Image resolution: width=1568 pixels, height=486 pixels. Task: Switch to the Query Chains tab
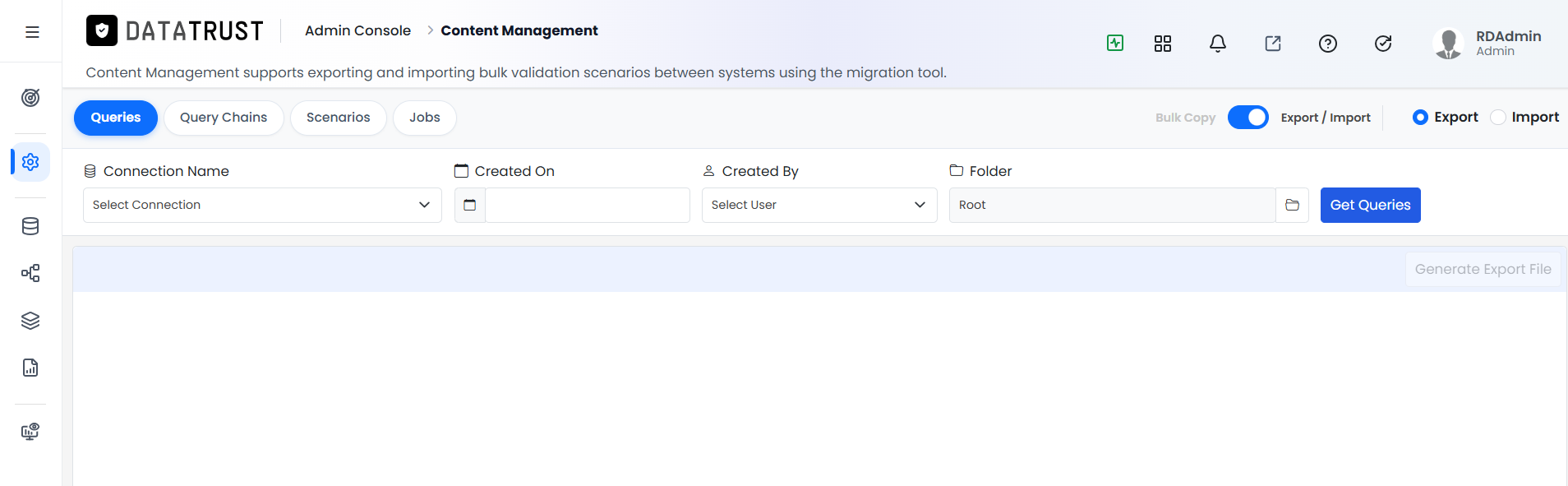224,118
